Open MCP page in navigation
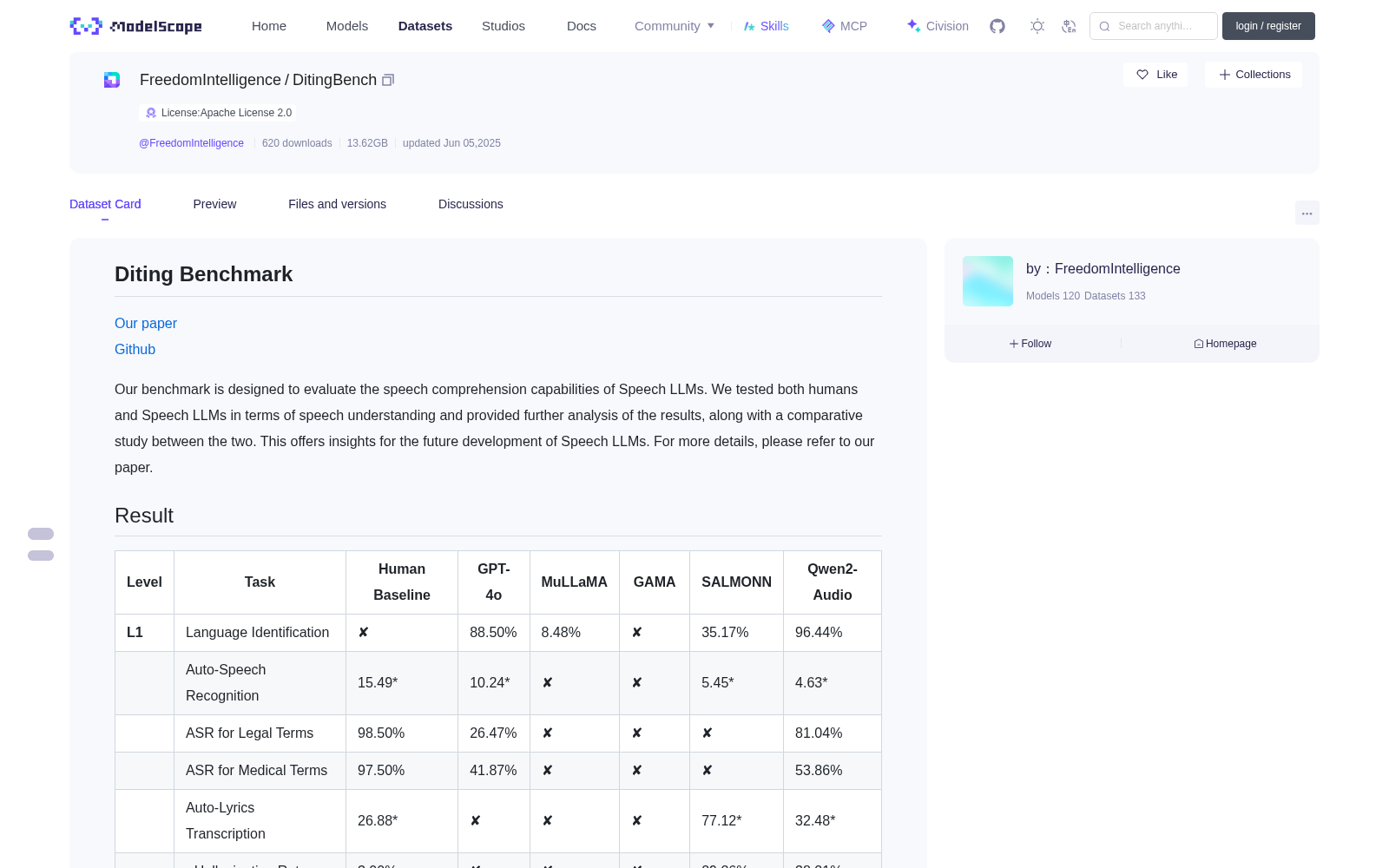This screenshot has width=1389, height=868. click(x=845, y=26)
